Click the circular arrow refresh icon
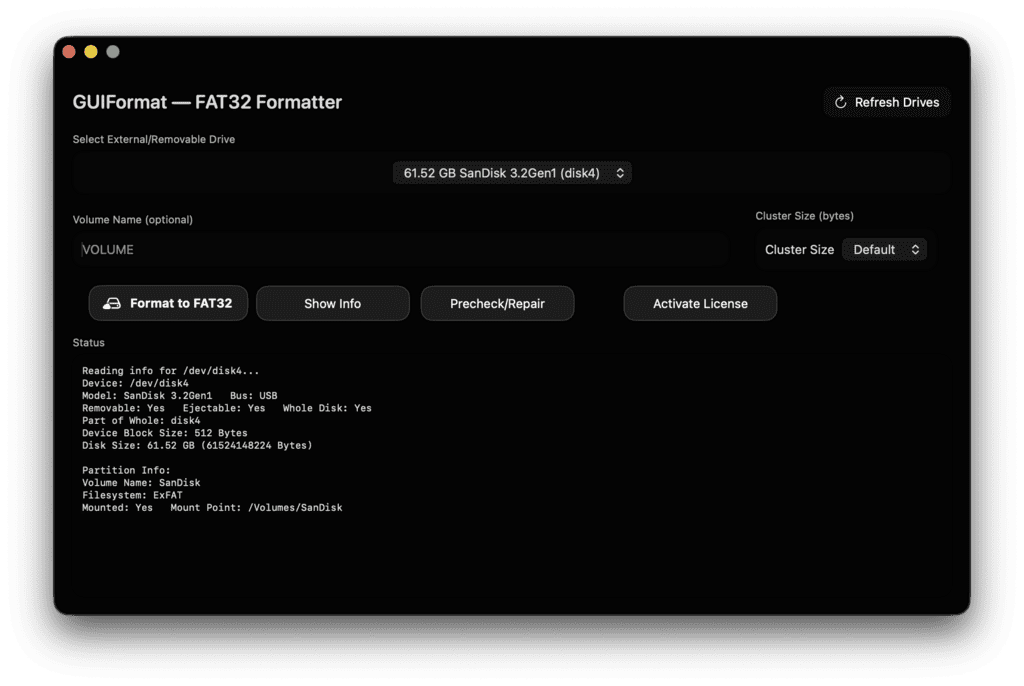This screenshot has height=686, width=1024. pos(841,102)
